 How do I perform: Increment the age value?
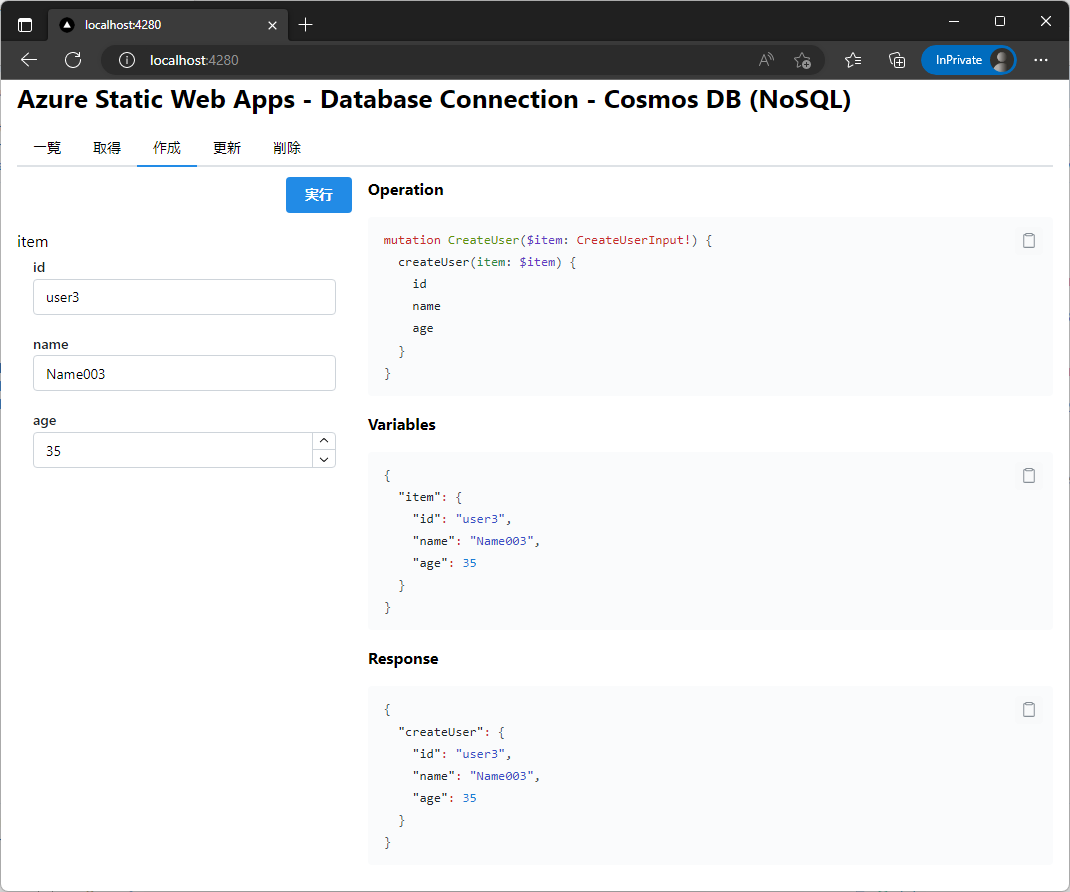[324, 441]
